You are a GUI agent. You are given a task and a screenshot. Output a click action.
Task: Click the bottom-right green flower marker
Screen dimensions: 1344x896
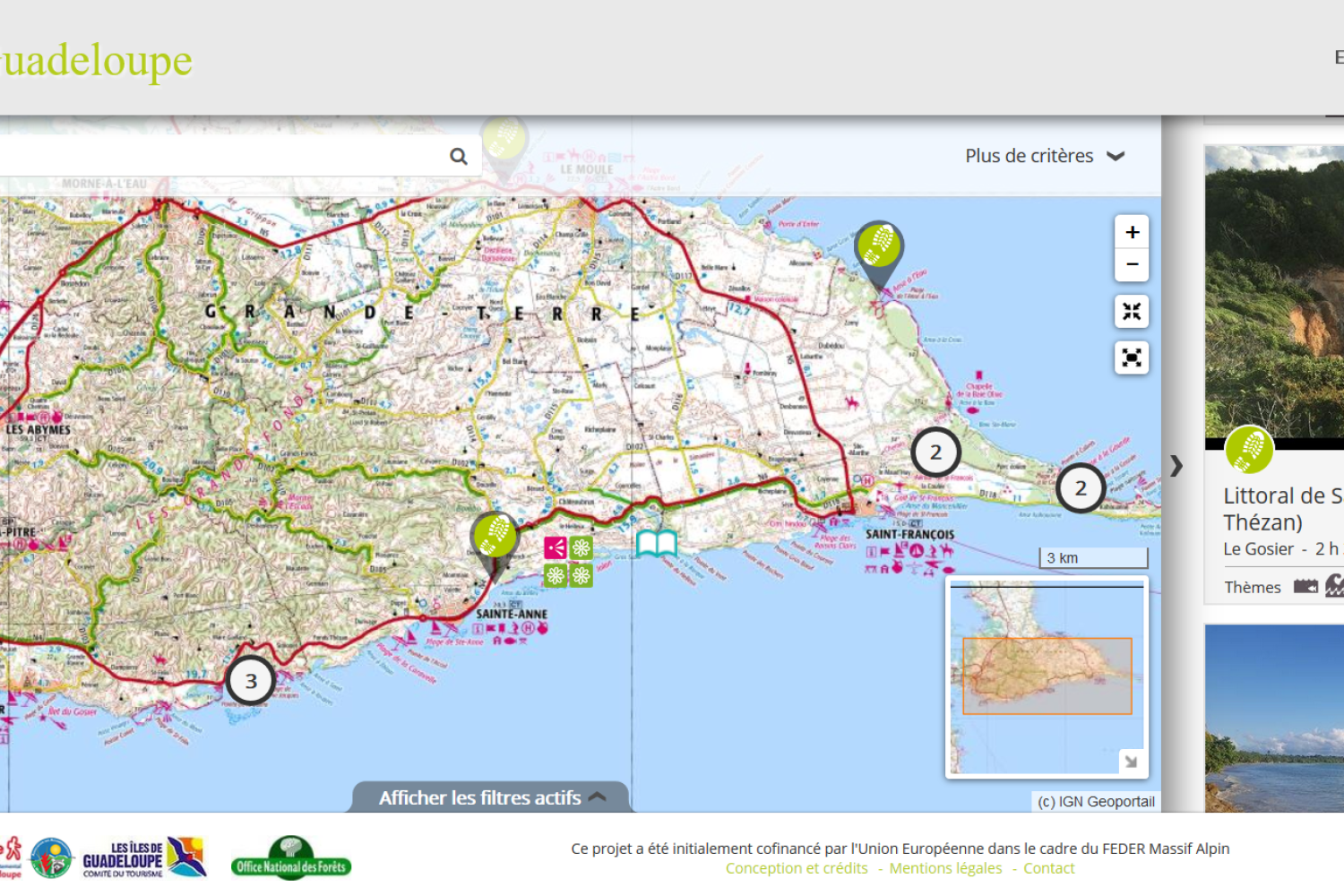pyautogui.click(x=582, y=575)
